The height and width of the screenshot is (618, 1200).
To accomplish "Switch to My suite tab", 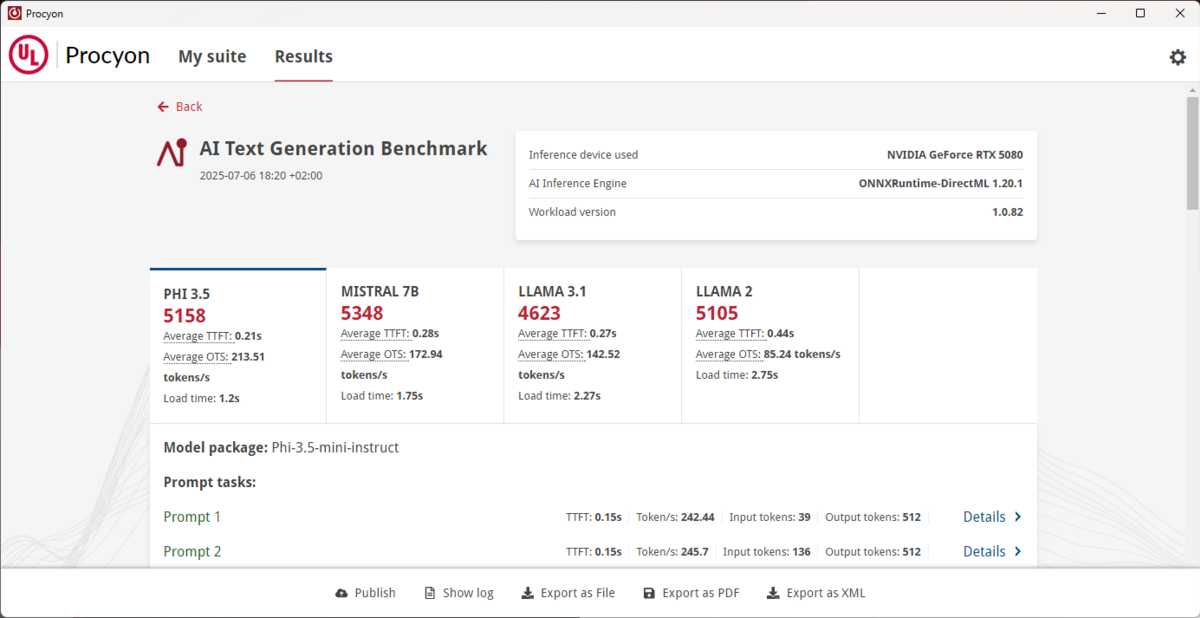I will pos(212,56).
